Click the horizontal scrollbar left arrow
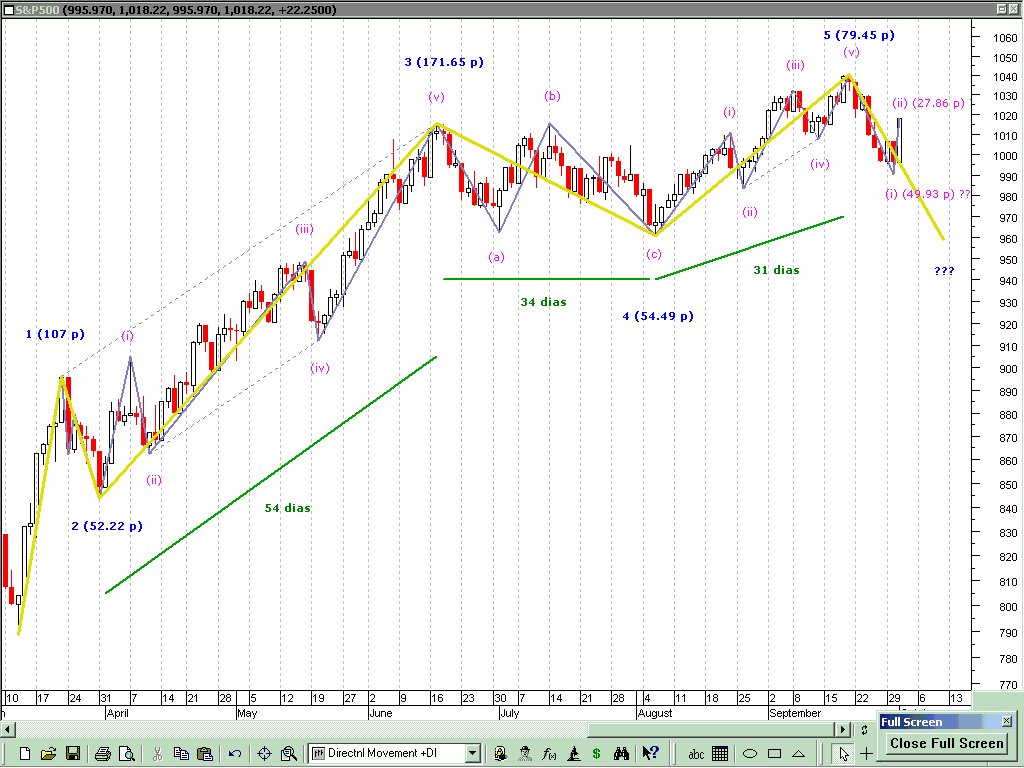 (7, 729)
